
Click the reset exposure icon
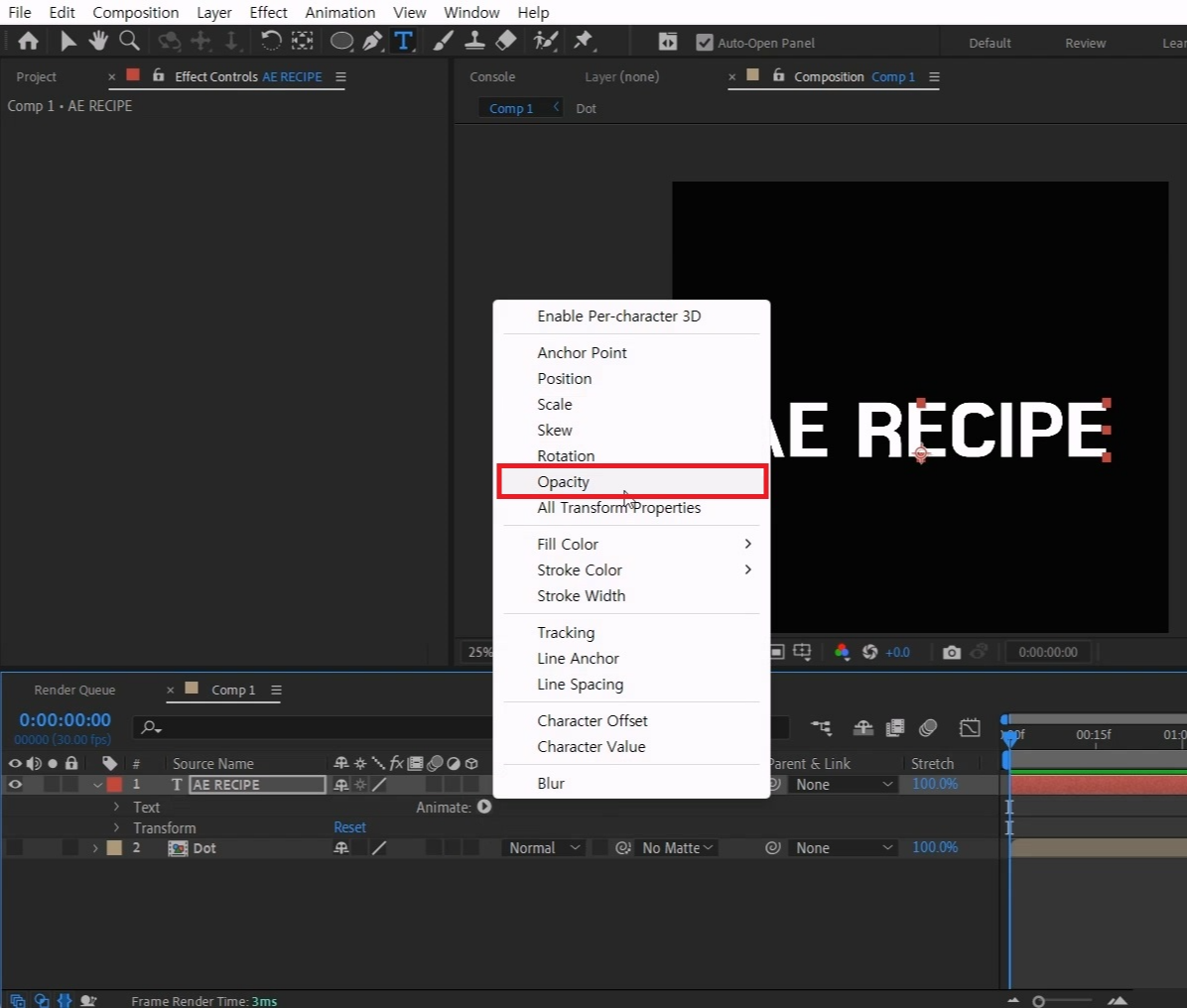[x=869, y=653]
